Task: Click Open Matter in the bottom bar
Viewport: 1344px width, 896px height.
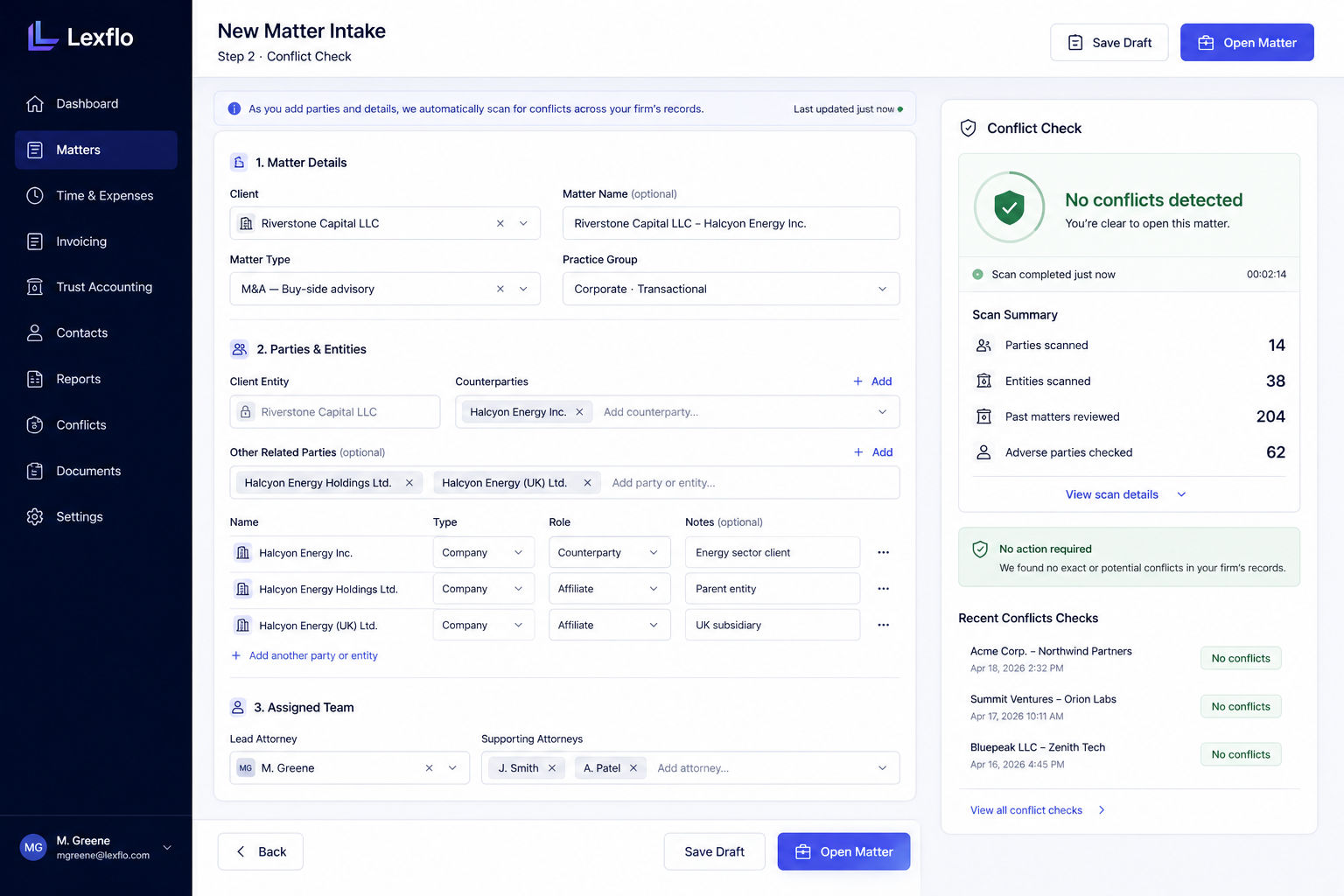Action: pos(843,851)
